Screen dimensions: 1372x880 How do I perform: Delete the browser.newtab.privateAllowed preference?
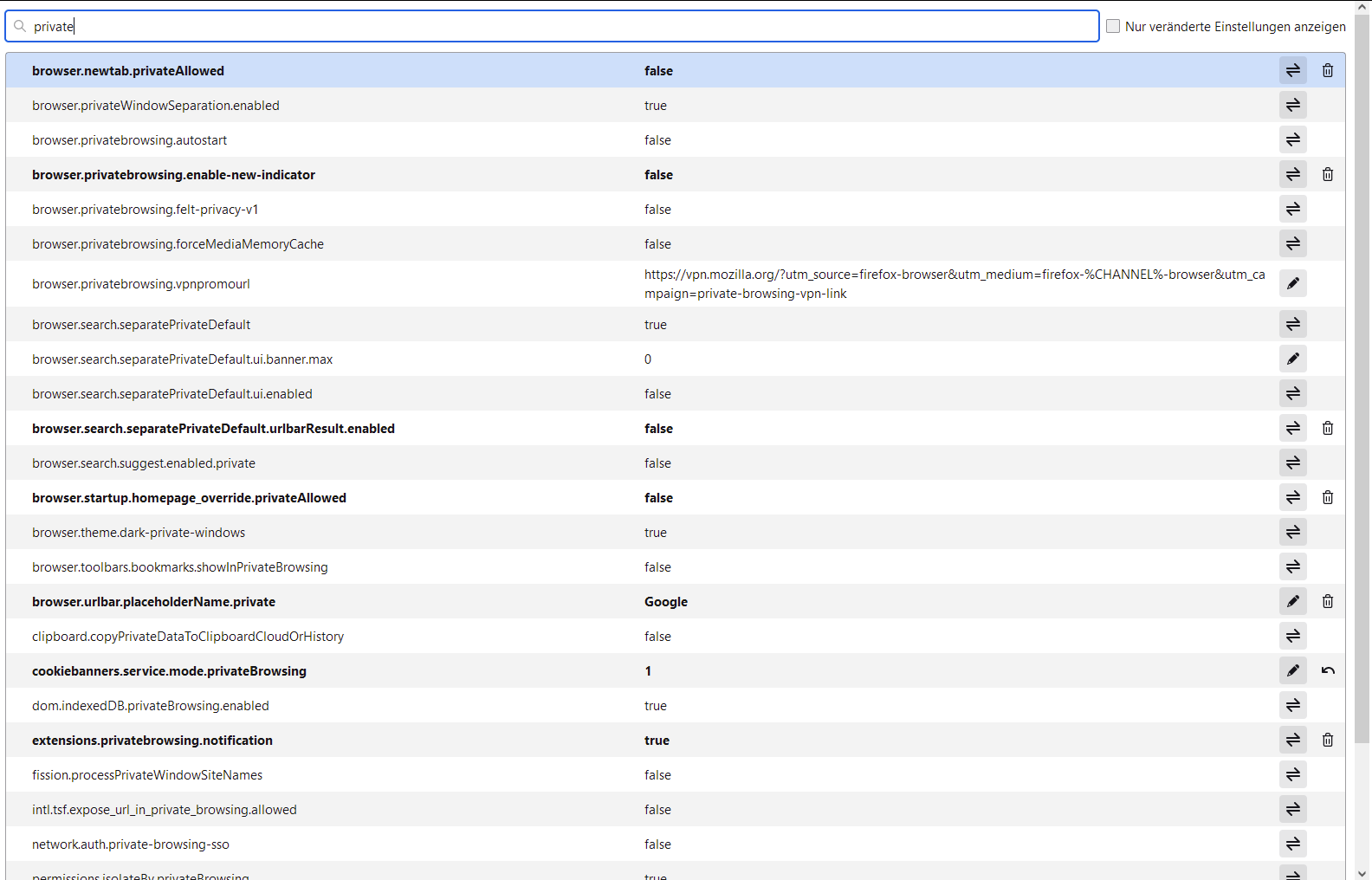tap(1327, 70)
